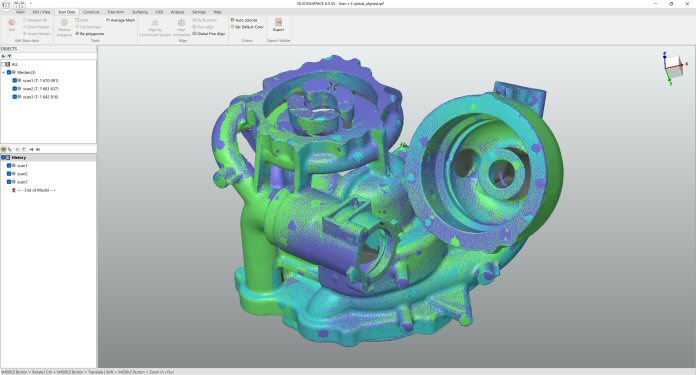The width and height of the screenshot is (696, 375).
Task: Click the filter icon in Objects panel
Action: [x=9, y=56]
